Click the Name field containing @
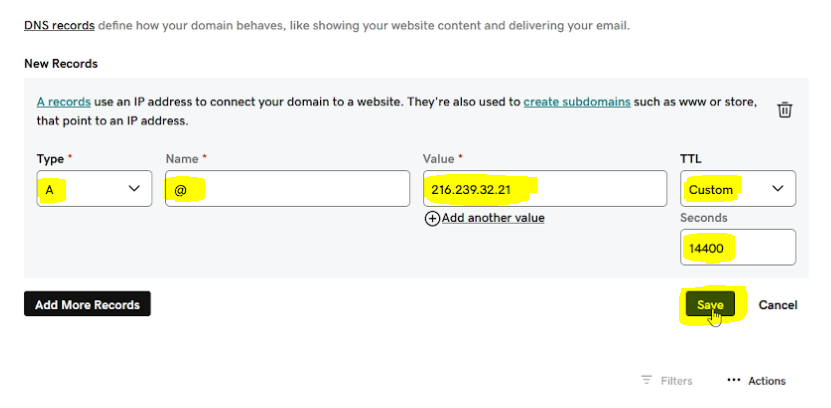This screenshot has height=408, width=831. click(x=287, y=189)
